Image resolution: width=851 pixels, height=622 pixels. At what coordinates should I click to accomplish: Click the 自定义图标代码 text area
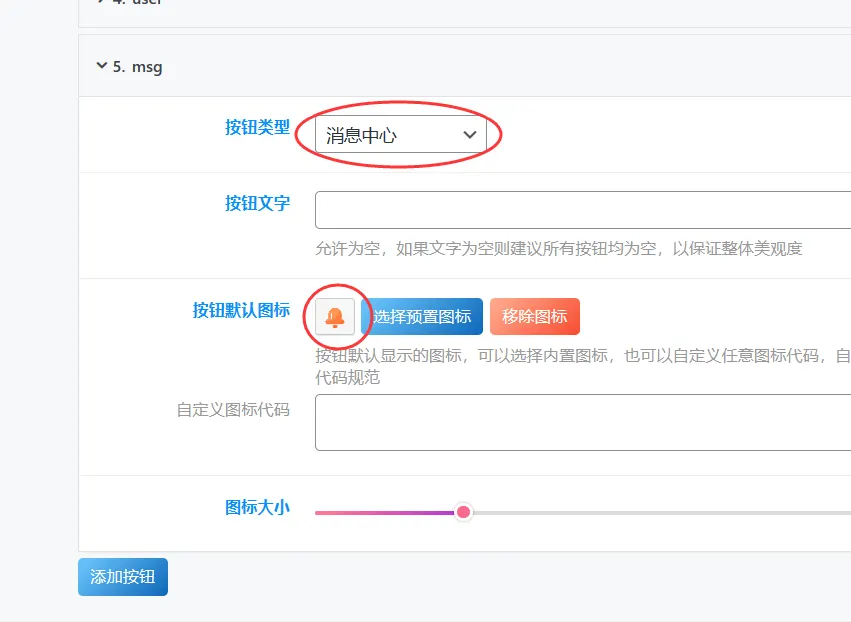click(x=583, y=422)
